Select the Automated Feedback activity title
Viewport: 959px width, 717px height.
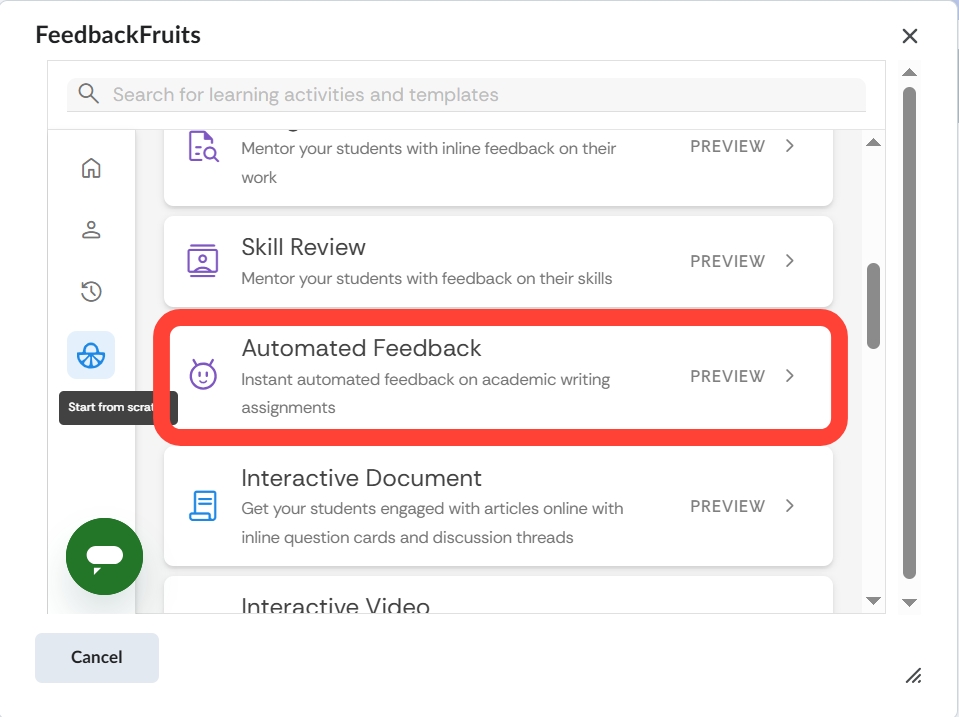tap(361, 348)
